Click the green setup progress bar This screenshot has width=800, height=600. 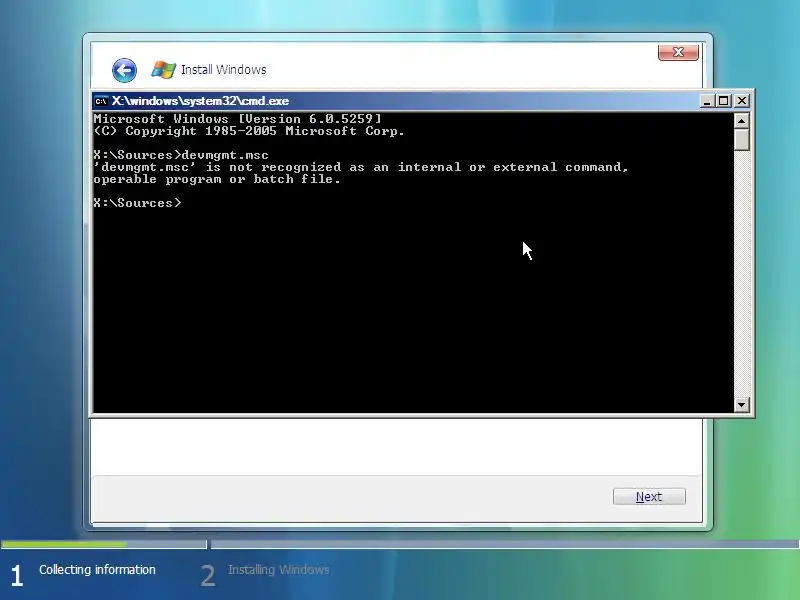(64, 544)
